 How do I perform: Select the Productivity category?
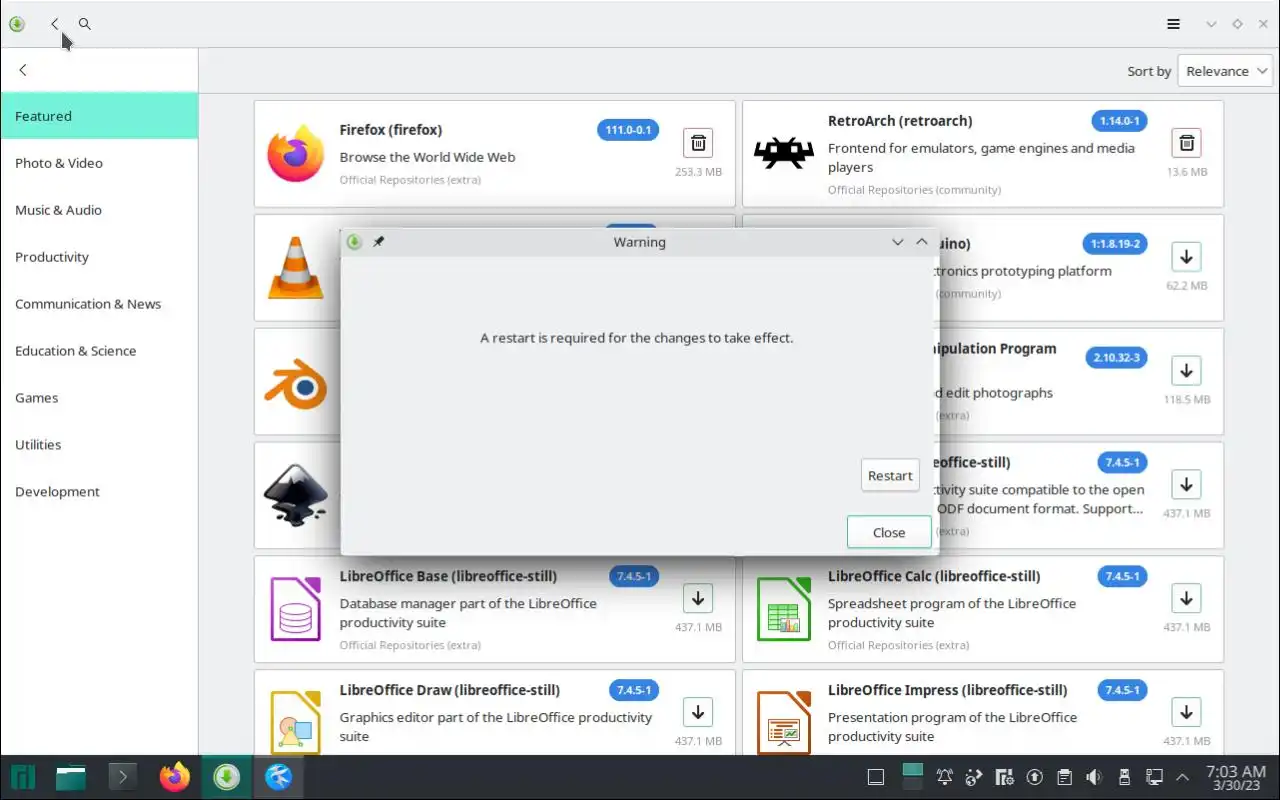99,257
